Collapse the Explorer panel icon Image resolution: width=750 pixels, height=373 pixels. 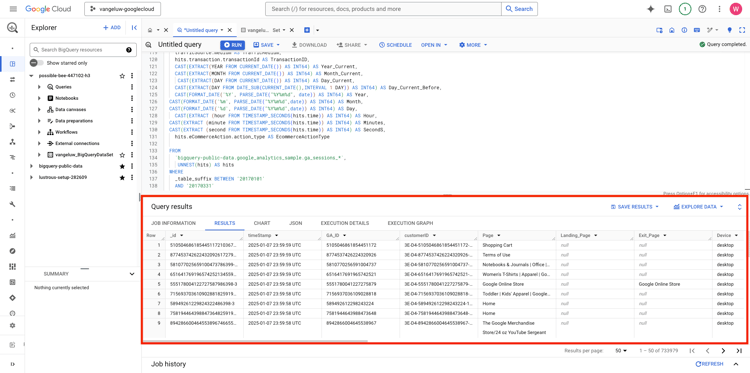click(x=134, y=28)
